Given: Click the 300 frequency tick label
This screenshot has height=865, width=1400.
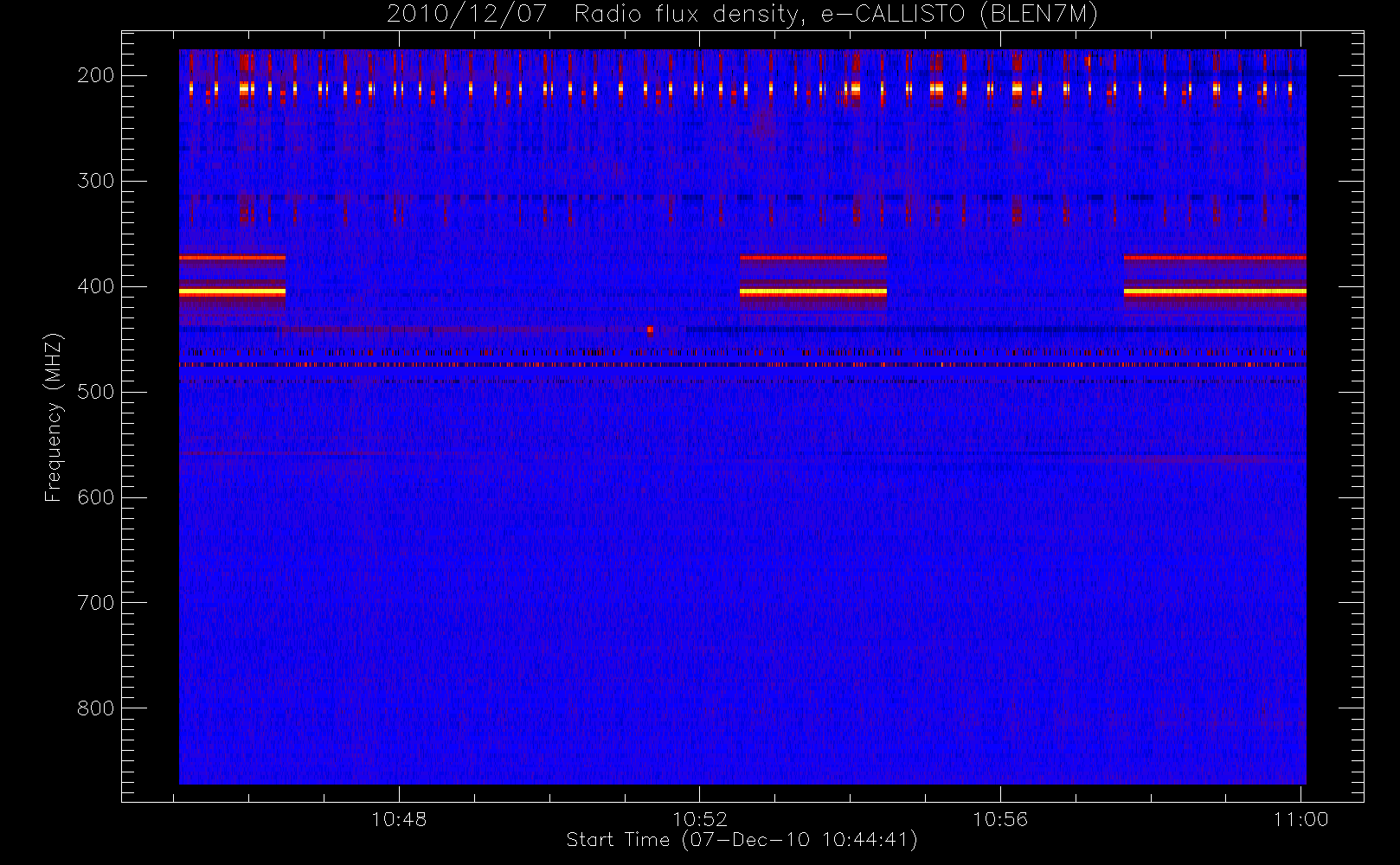Looking at the screenshot, I should pos(96,181).
